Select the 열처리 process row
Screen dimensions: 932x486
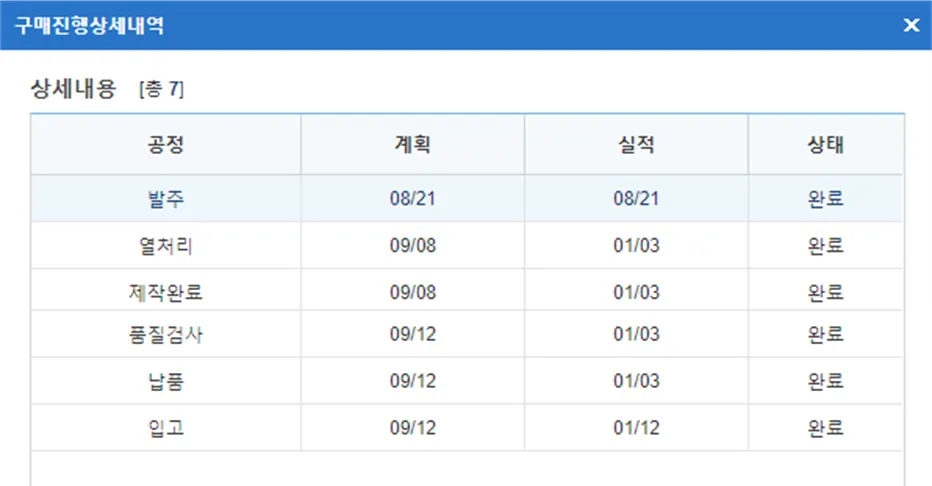tap(165, 245)
